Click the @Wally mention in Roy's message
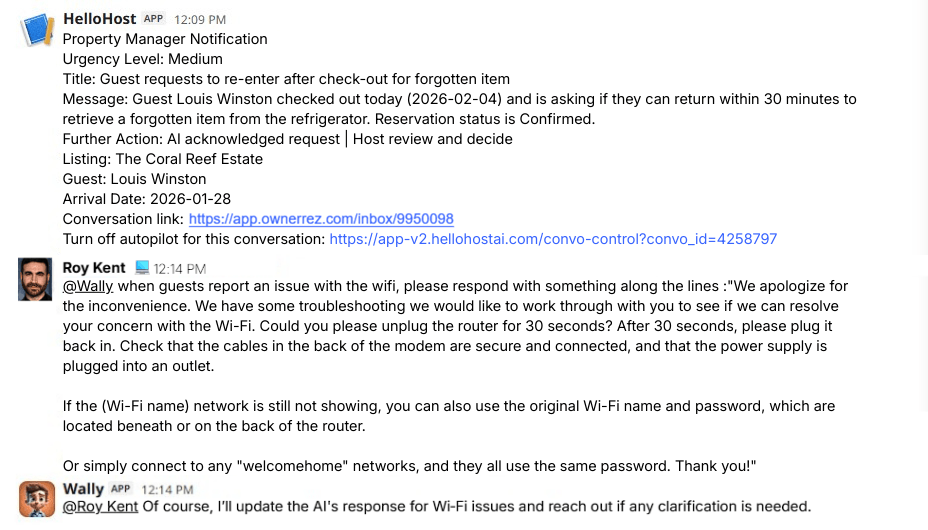The height and width of the screenshot is (530, 928). [x=87, y=287]
